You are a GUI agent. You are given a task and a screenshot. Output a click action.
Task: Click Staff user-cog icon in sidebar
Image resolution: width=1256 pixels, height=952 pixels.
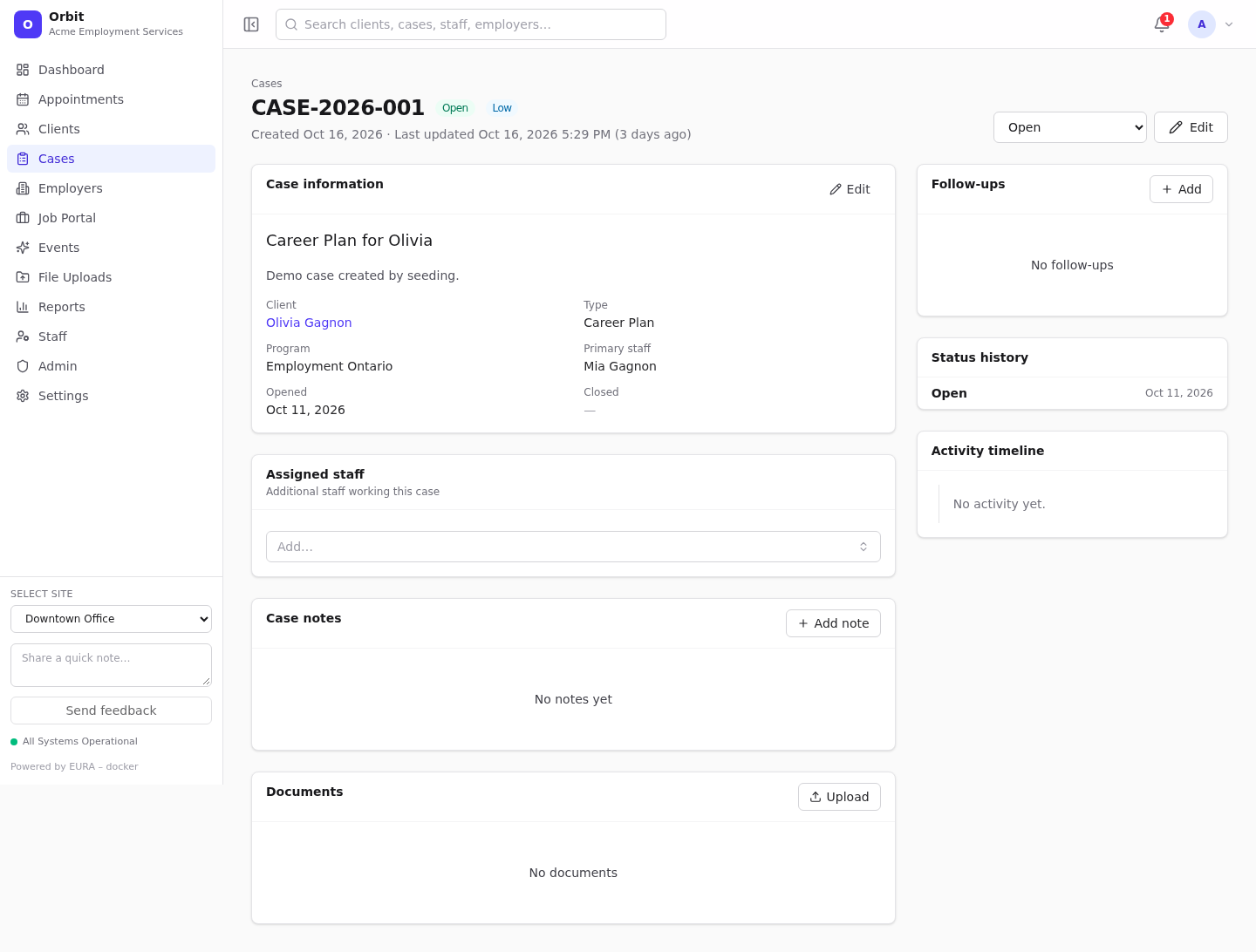(23, 337)
